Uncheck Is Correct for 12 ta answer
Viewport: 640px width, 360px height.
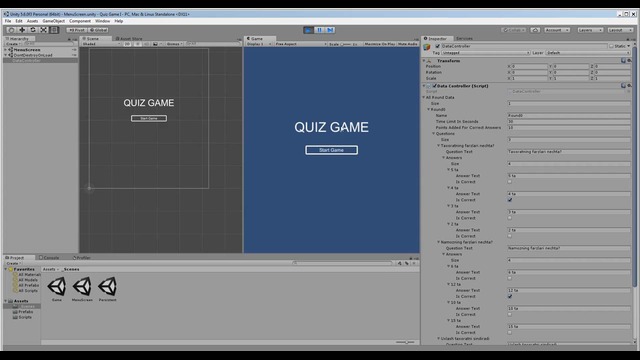coord(510,296)
